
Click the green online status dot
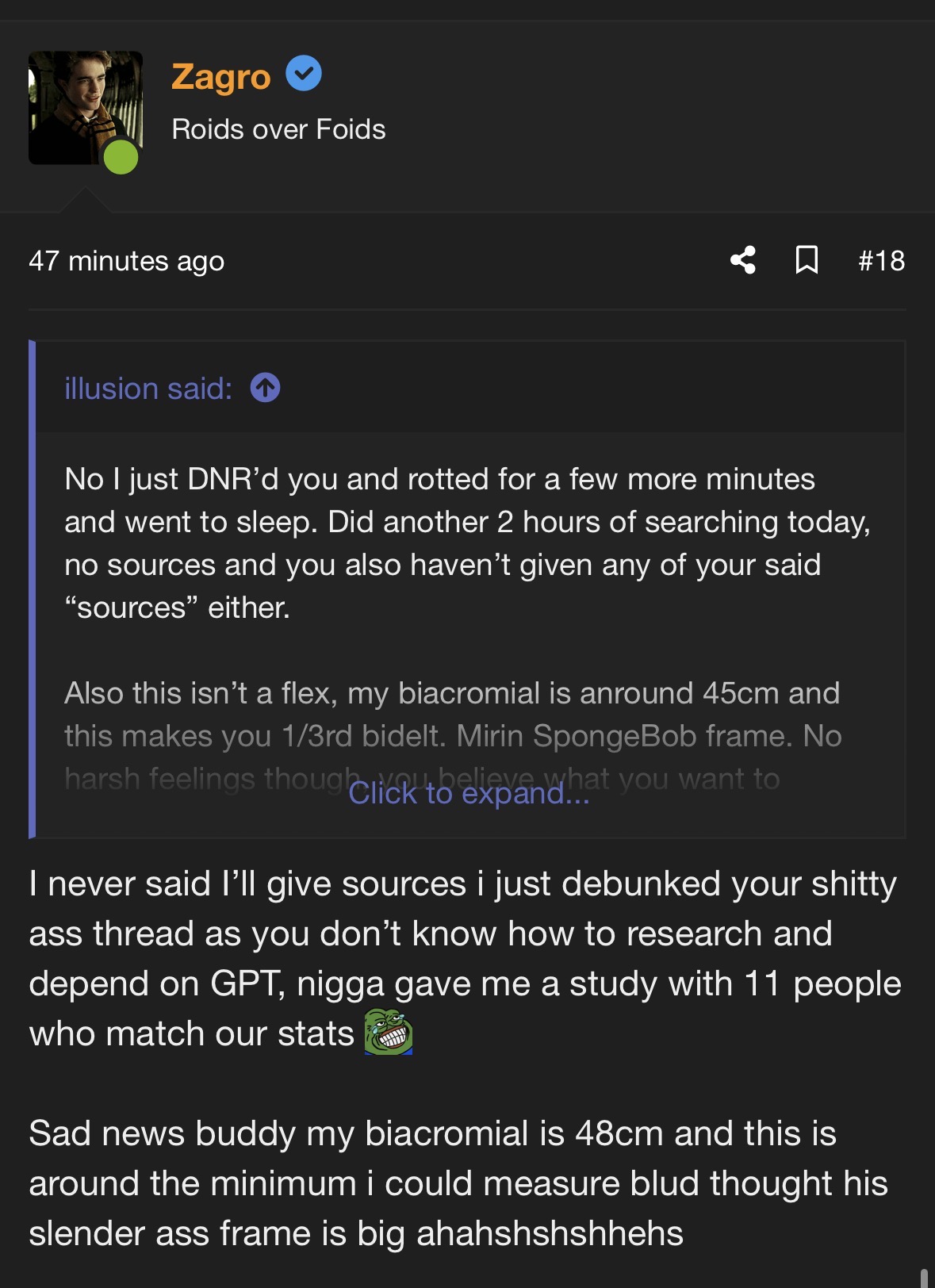pos(121,156)
